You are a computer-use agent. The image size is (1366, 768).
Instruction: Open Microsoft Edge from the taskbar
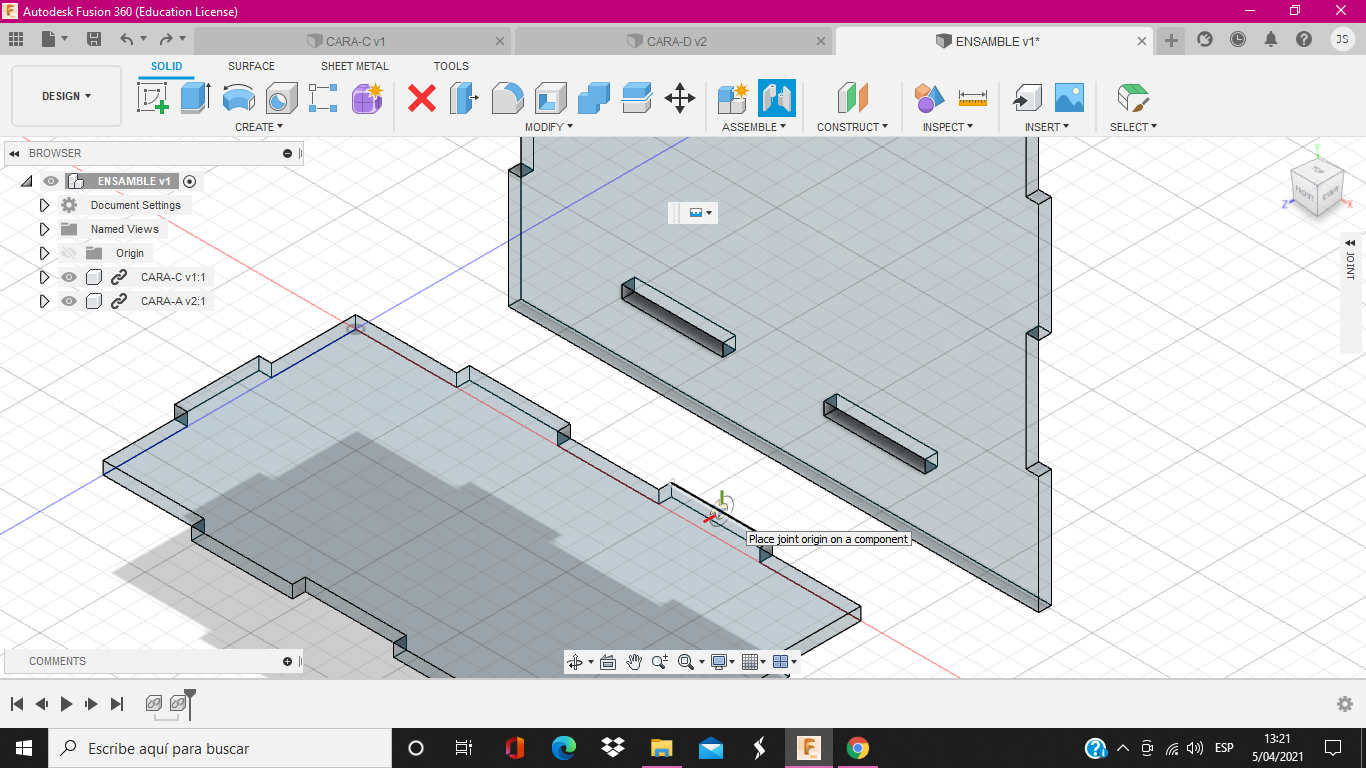[x=564, y=748]
